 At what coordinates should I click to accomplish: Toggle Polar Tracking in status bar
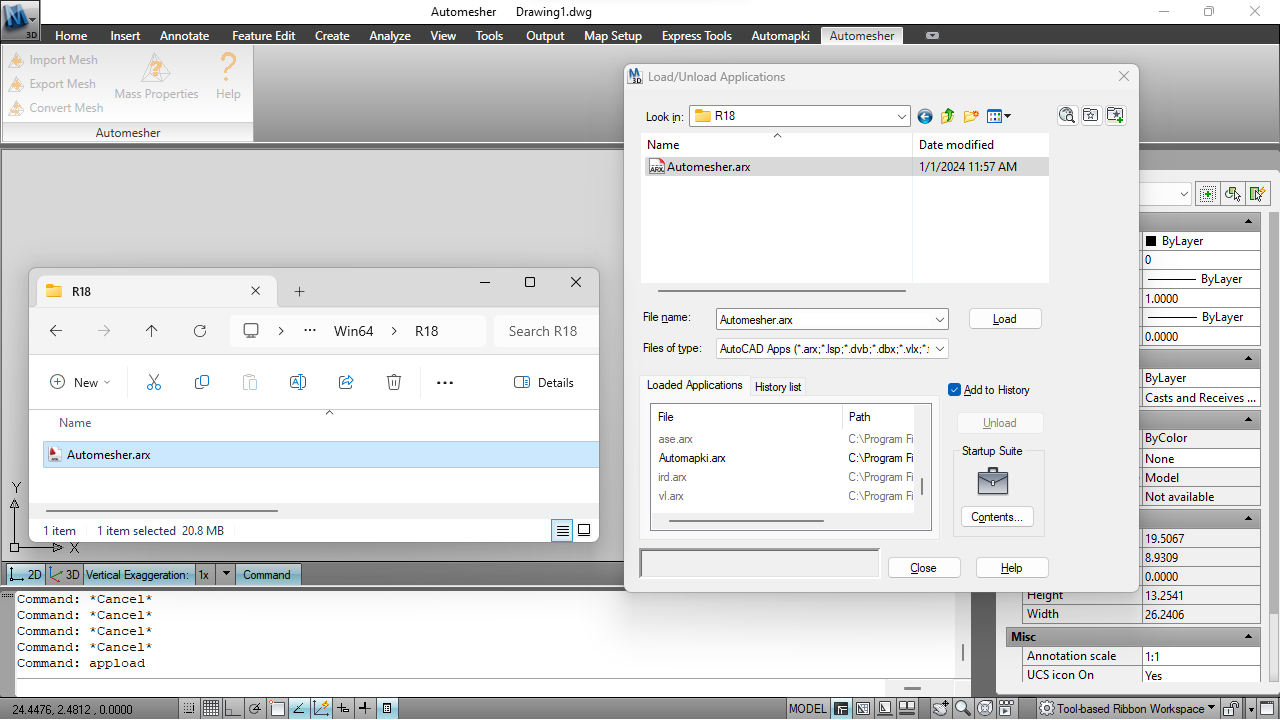pos(254,709)
